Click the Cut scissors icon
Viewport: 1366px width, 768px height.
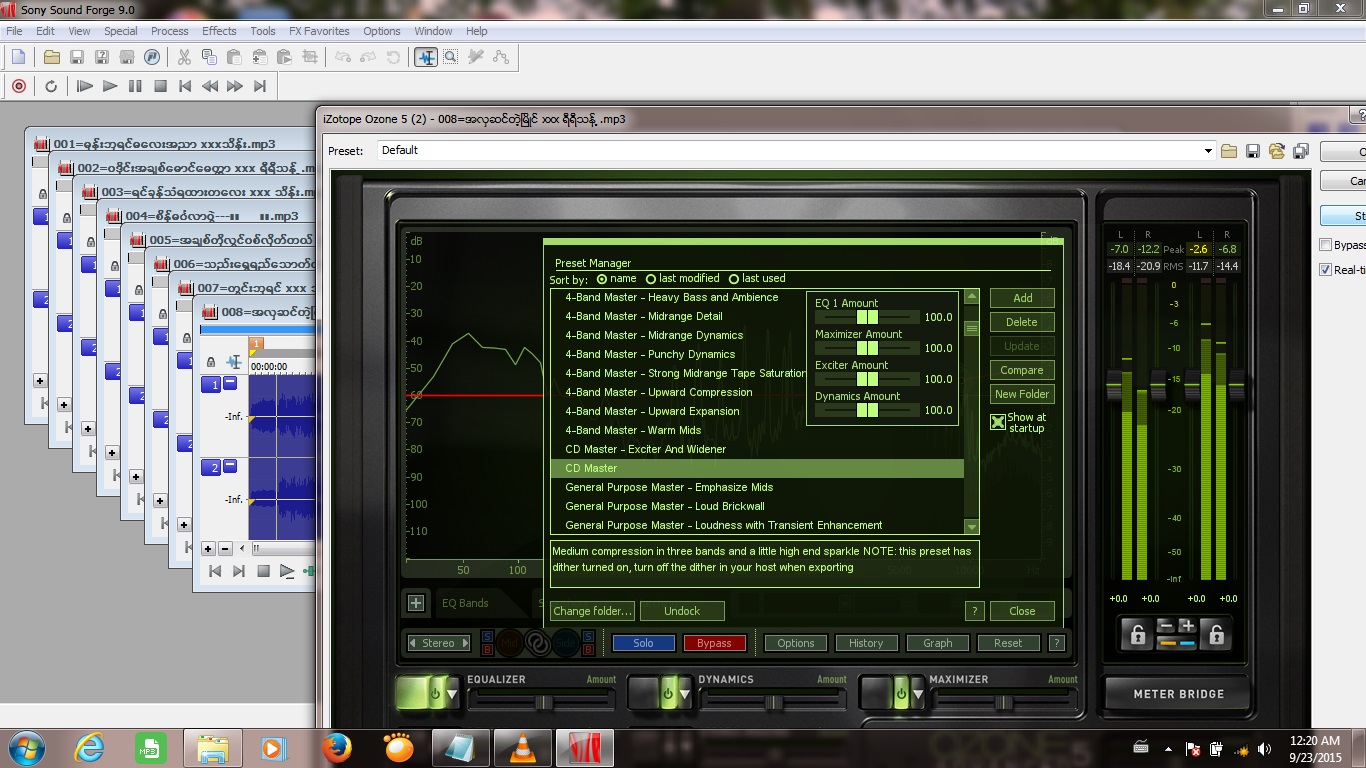[x=184, y=57]
